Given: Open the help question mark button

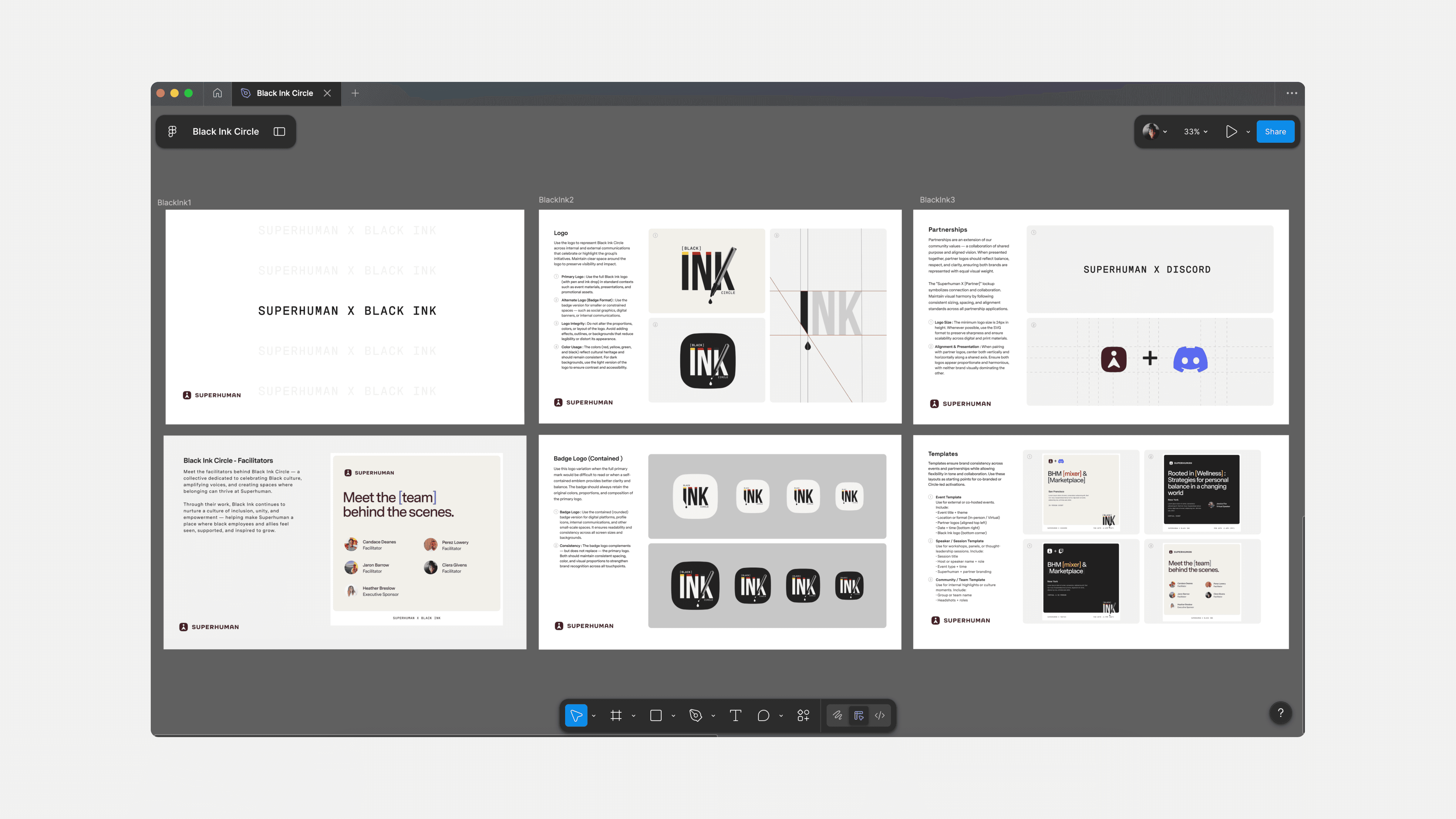Looking at the screenshot, I should 1280,713.
